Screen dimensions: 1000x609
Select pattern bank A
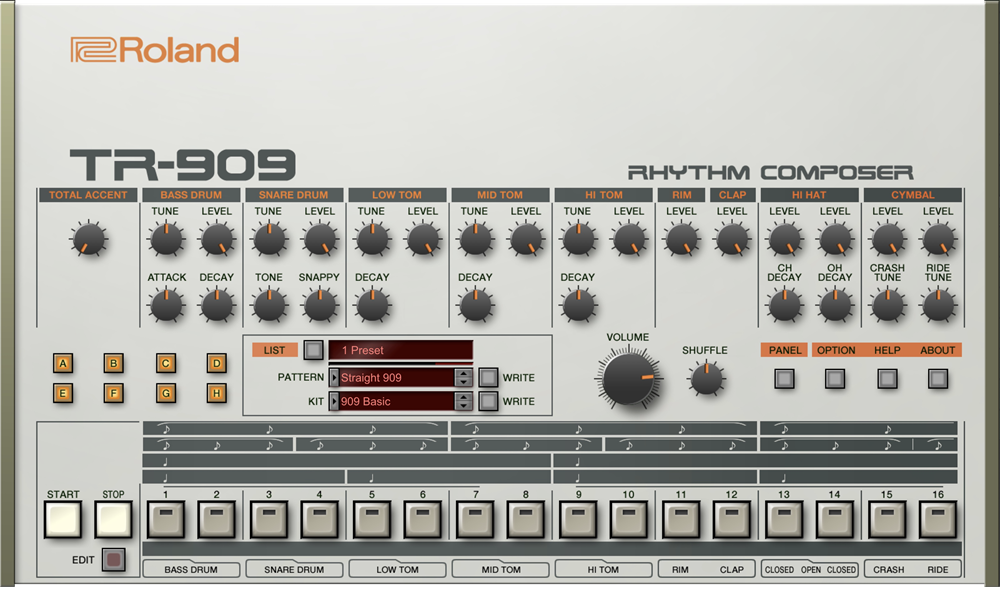point(62,363)
